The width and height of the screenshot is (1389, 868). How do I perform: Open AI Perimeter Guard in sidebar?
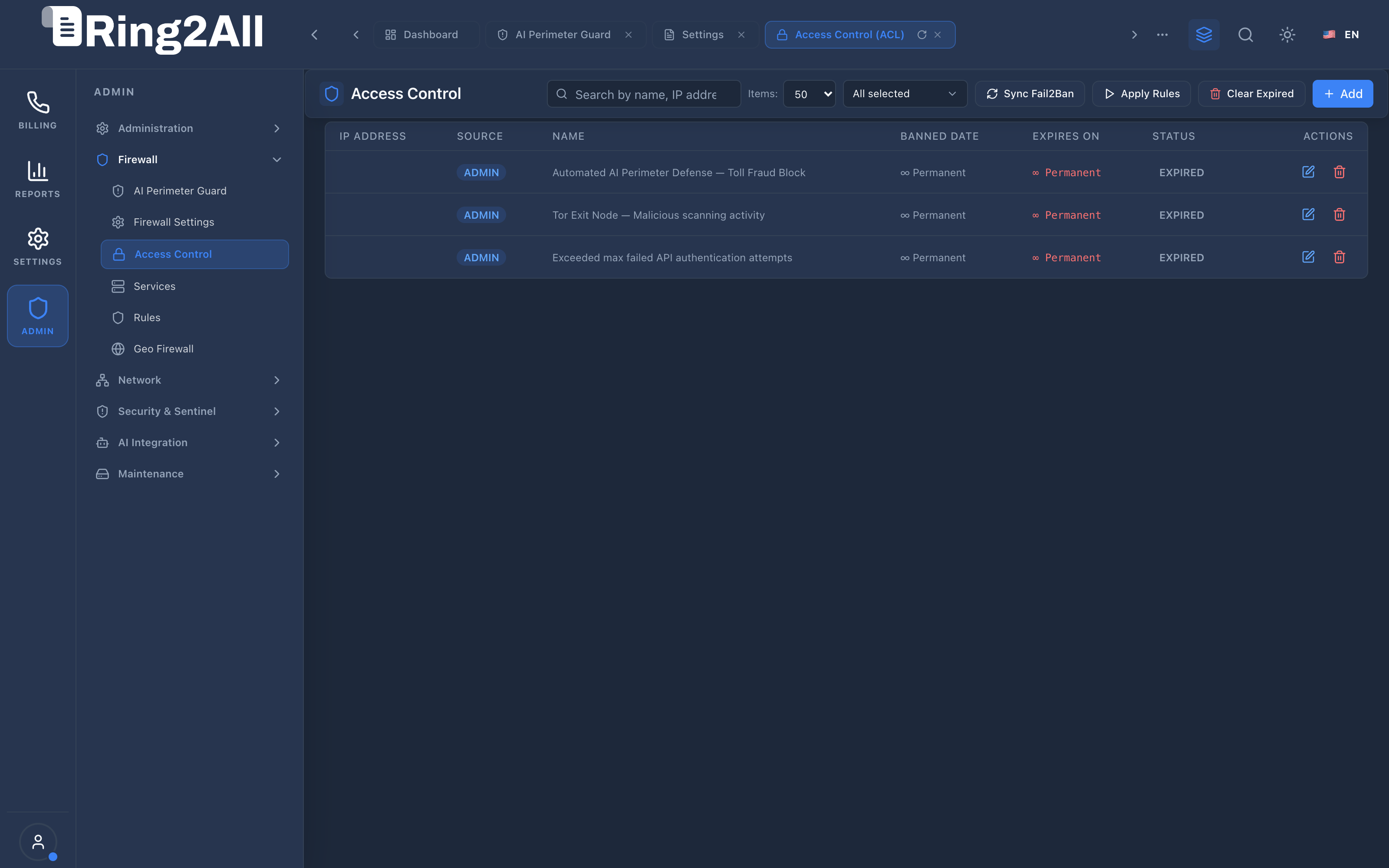(194, 191)
